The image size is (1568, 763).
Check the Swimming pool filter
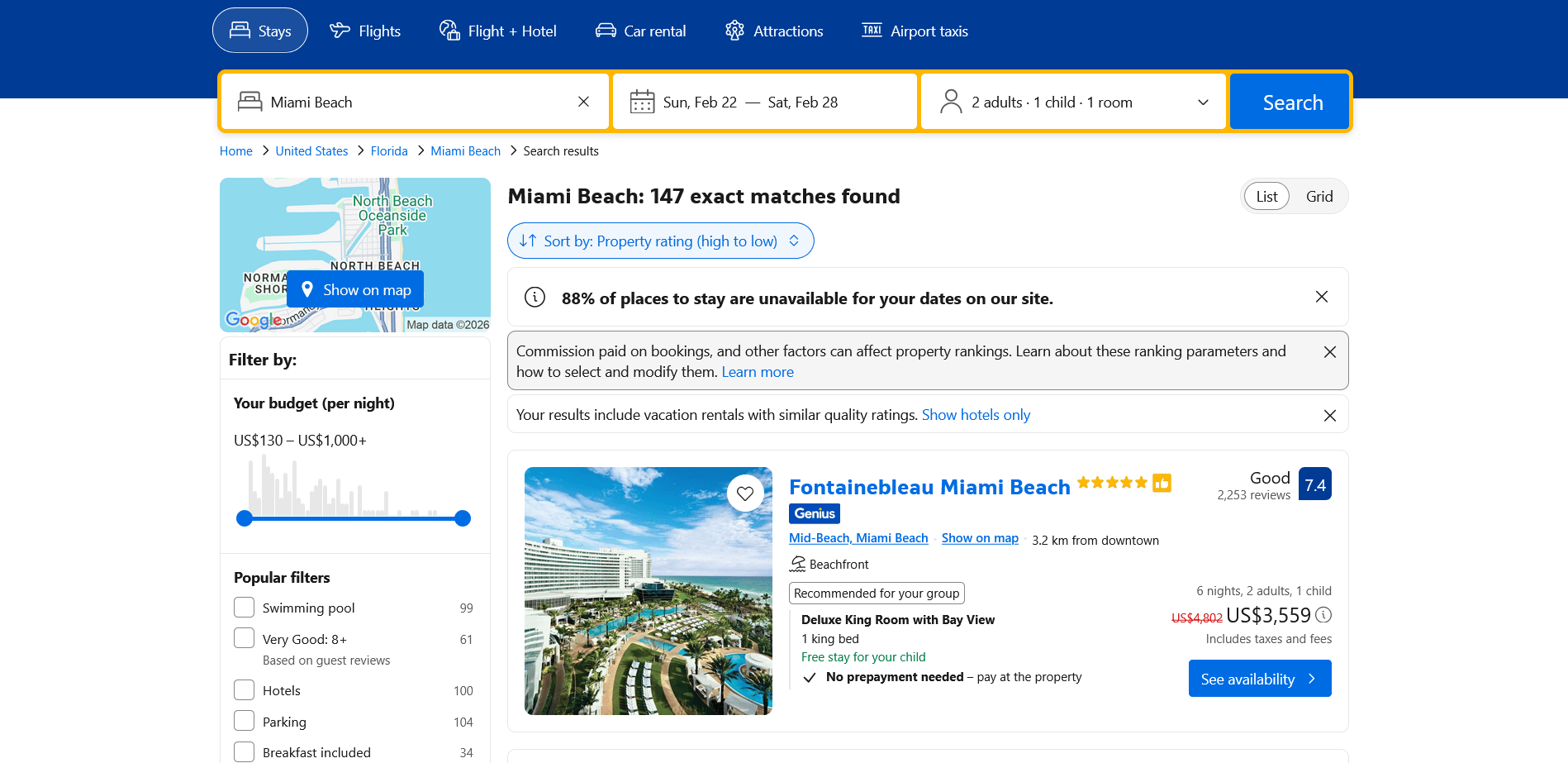(244, 608)
